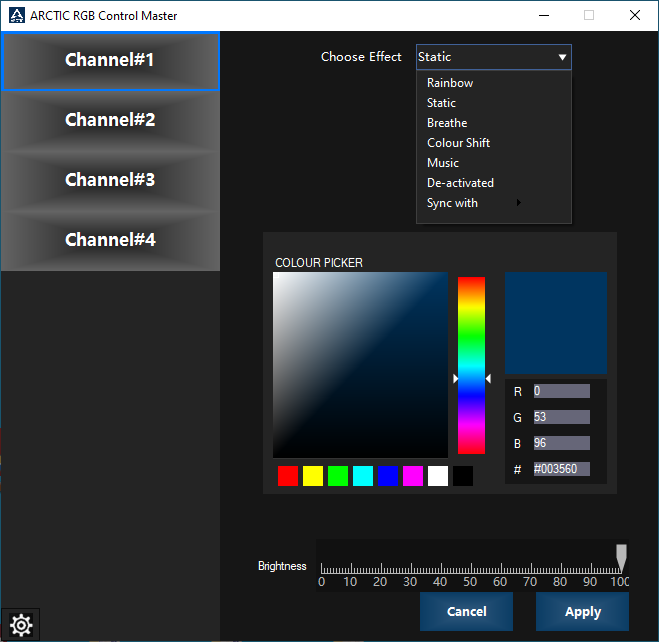Click the B value field
This screenshot has width=659, height=642.
click(x=561, y=443)
